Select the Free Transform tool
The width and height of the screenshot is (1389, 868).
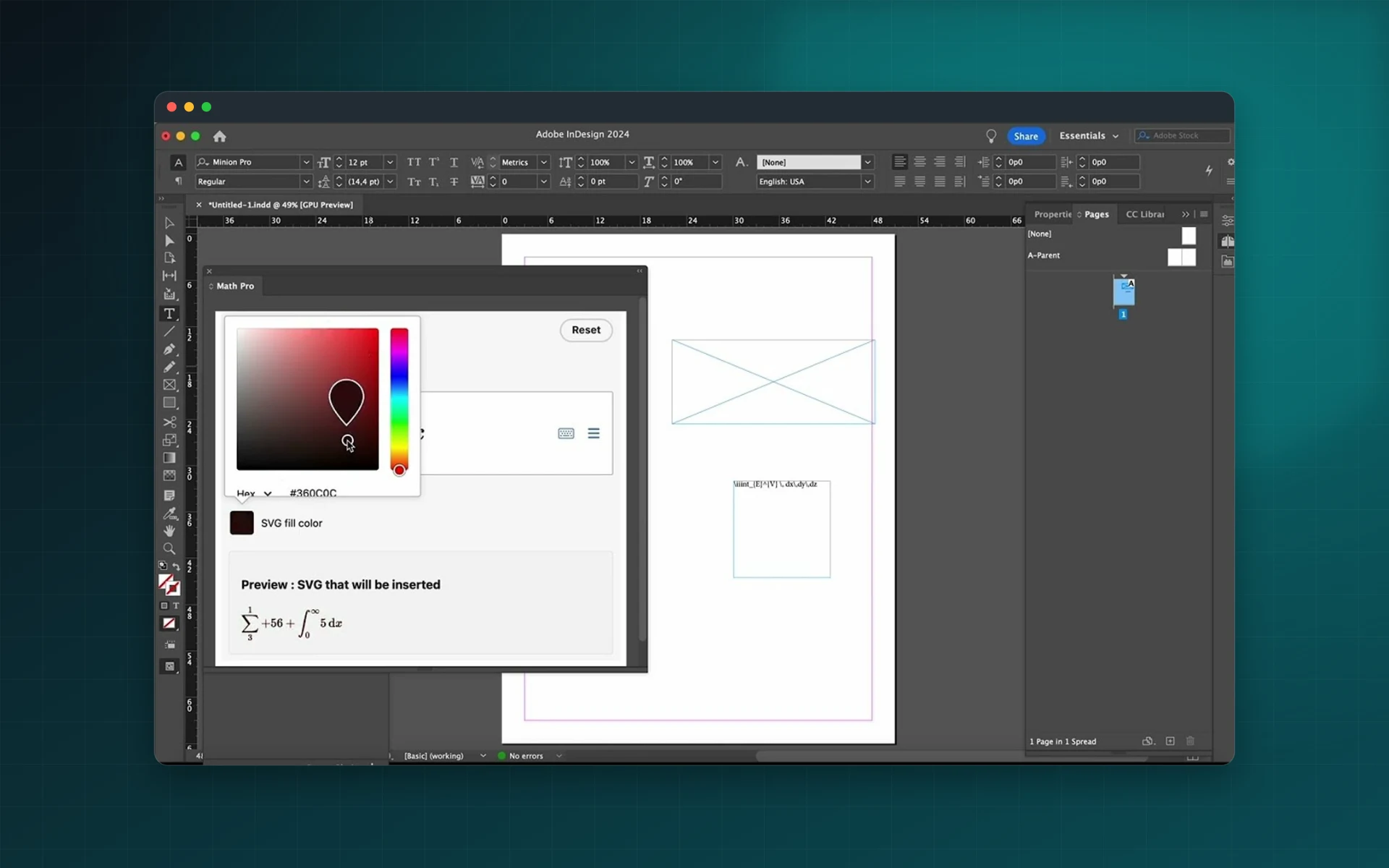tap(169, 440)
